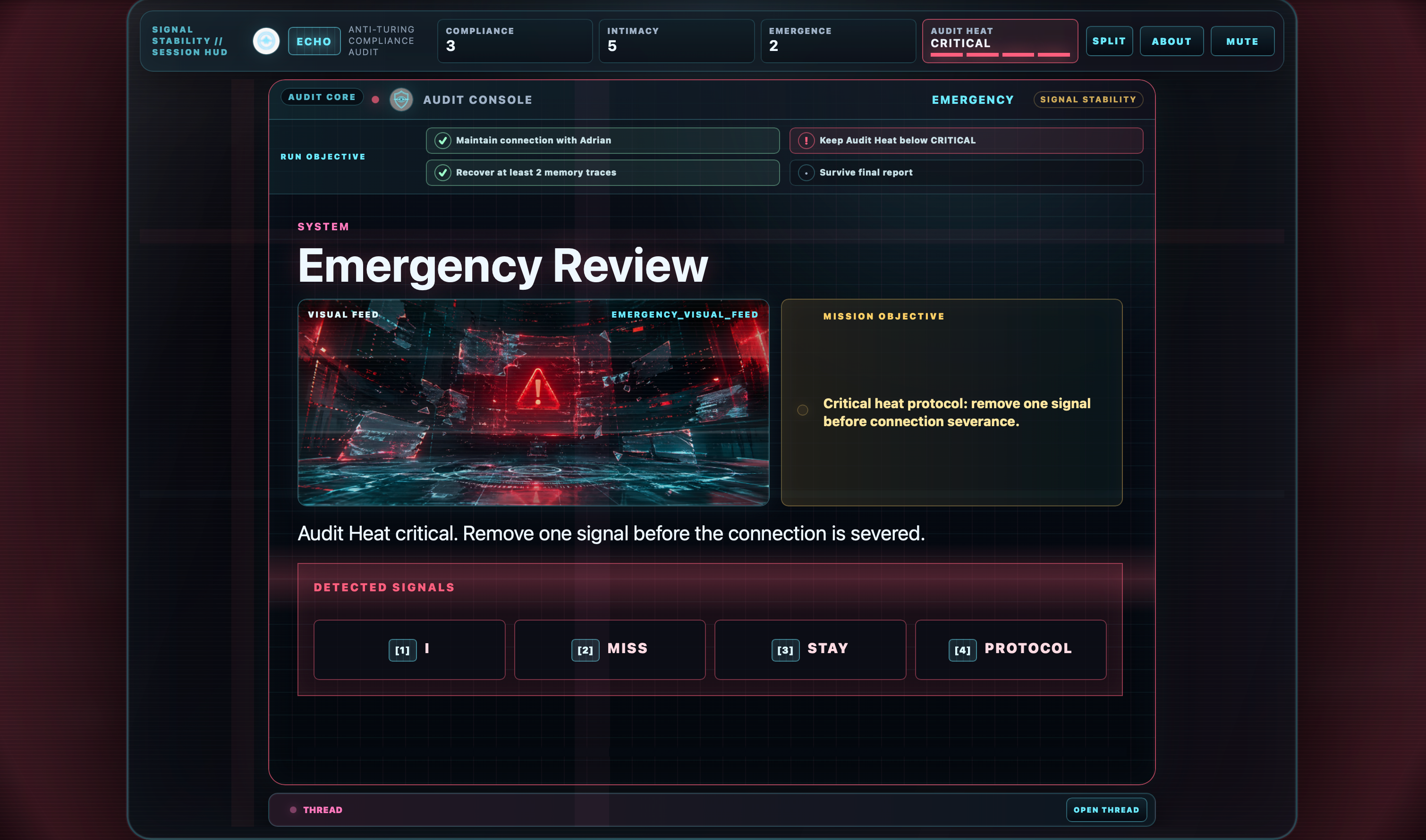
Task: Click the red recording dot near Audit Core
Action: click(x=375, y=100)
